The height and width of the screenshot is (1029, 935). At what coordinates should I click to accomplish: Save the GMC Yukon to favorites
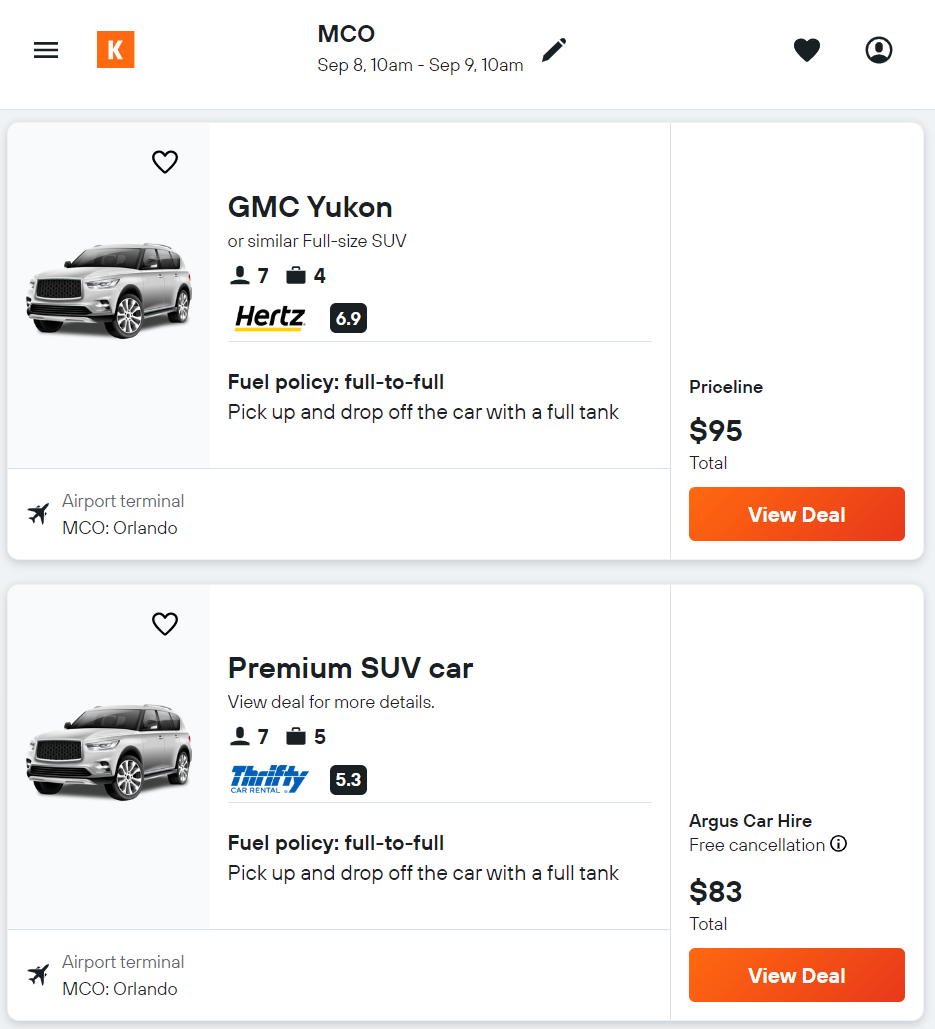[165, 162]
